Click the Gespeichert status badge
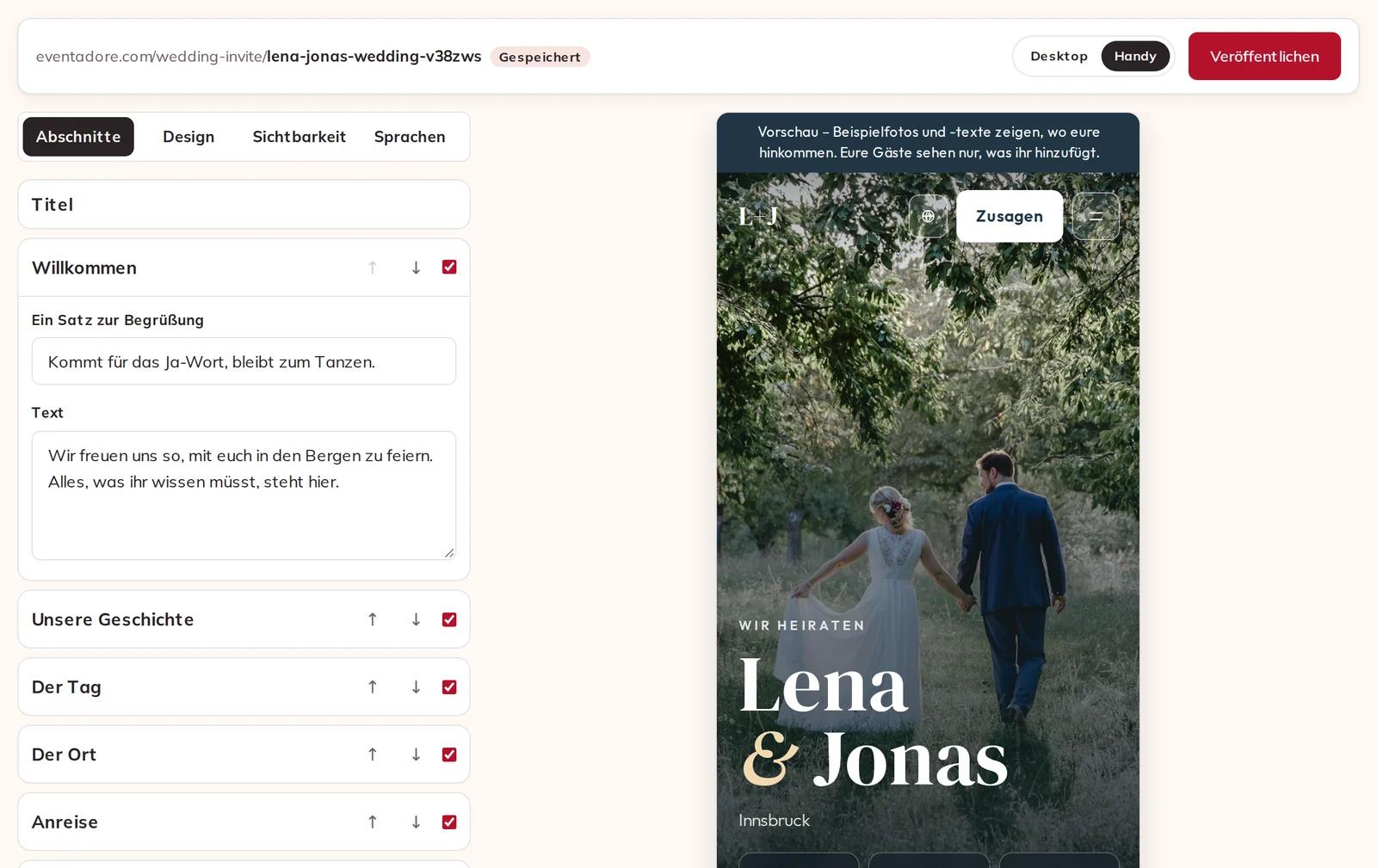This screenshot has width=1377, height=868. pos(540,57)
